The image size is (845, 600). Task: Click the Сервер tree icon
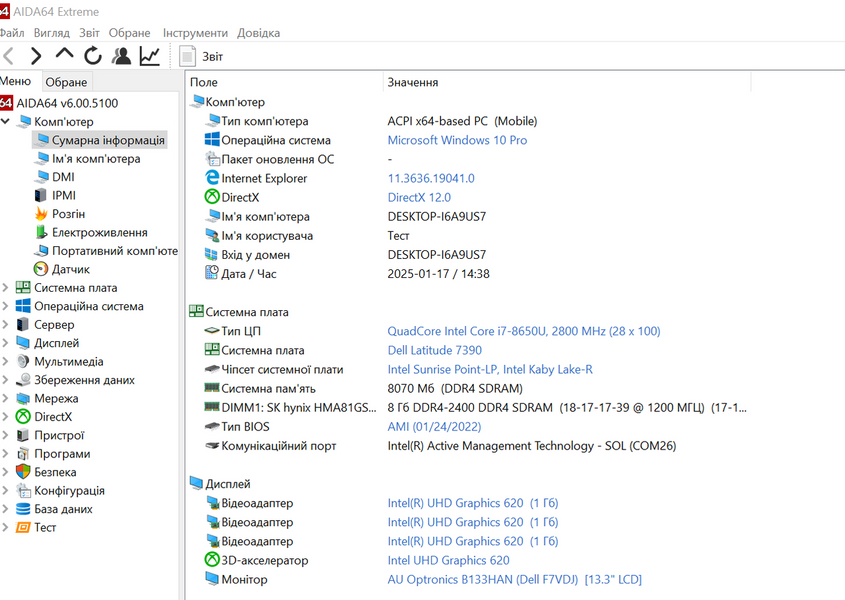[23, 325]
